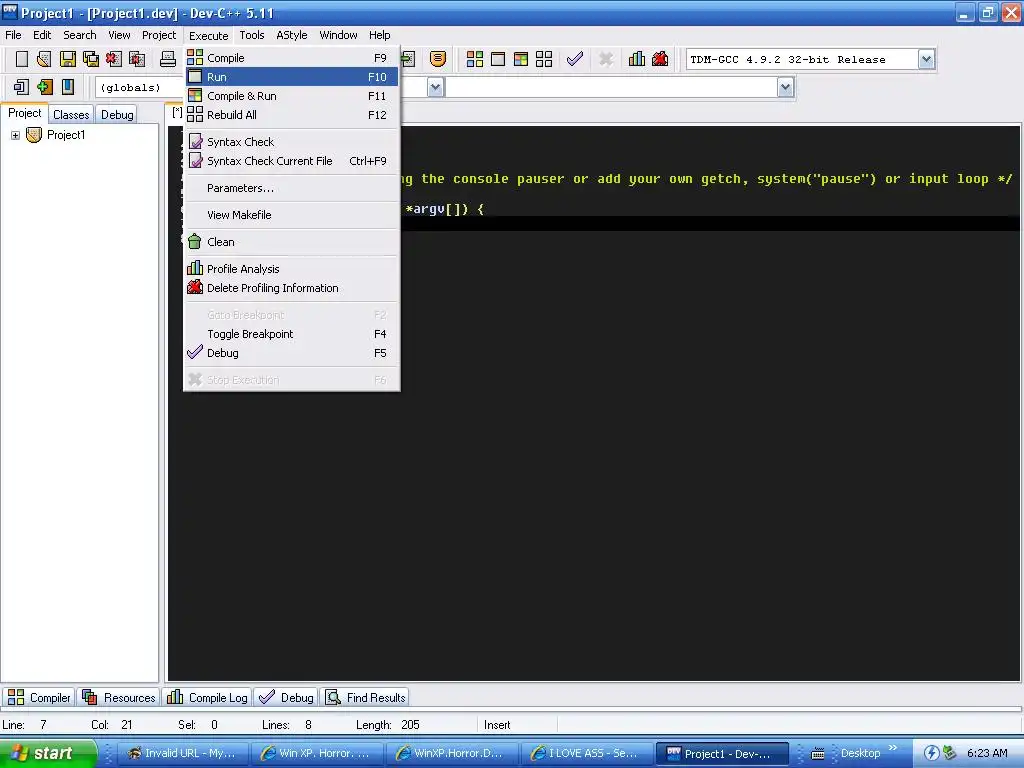The width and height of the screenshot is (1024, 768).
Task: Click the Close file toolbar icon
Action: tap(114, 59)
